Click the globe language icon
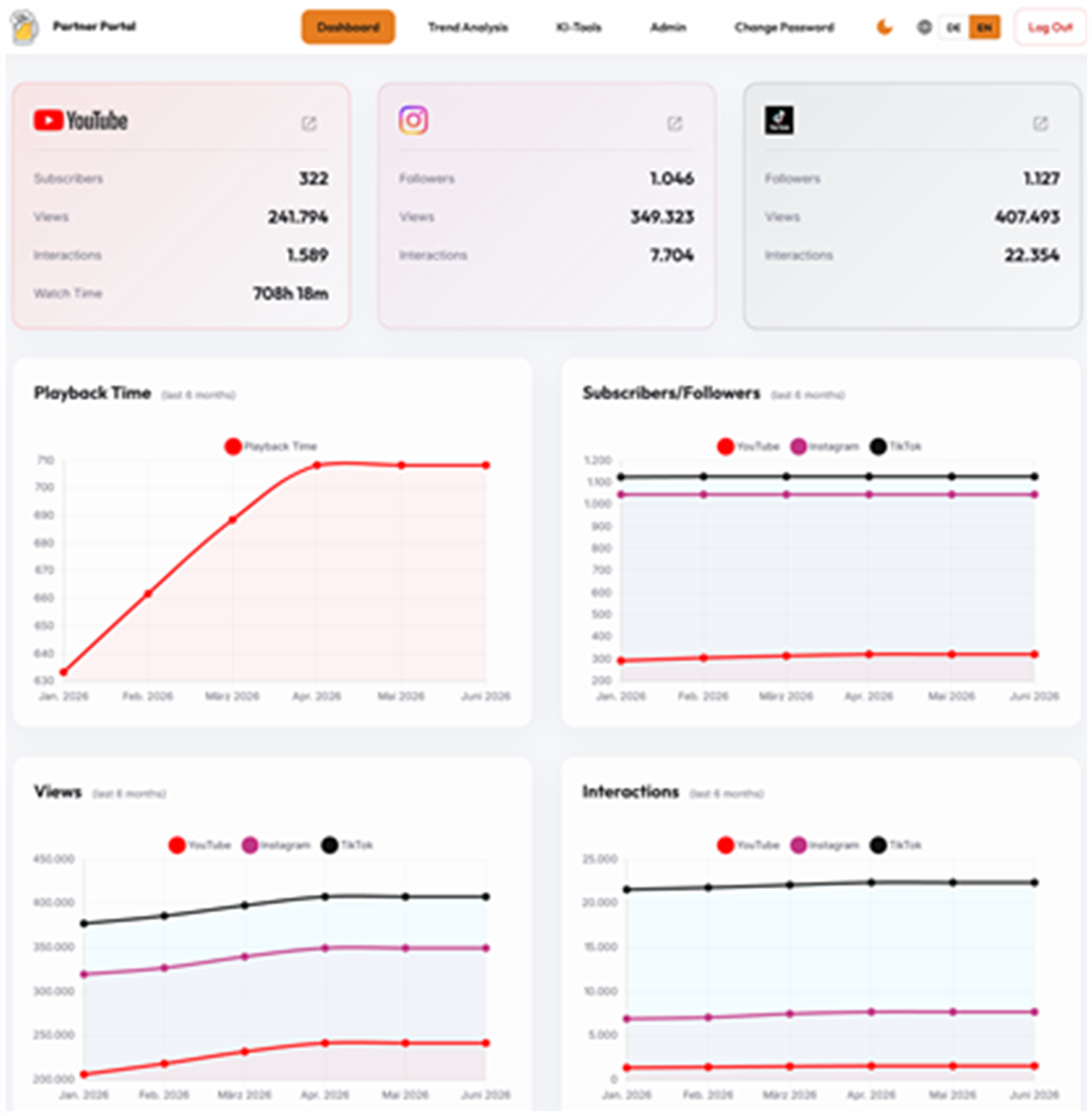Image resolution: width=1092 pixels, height=1116 pixels. (924, 27)
